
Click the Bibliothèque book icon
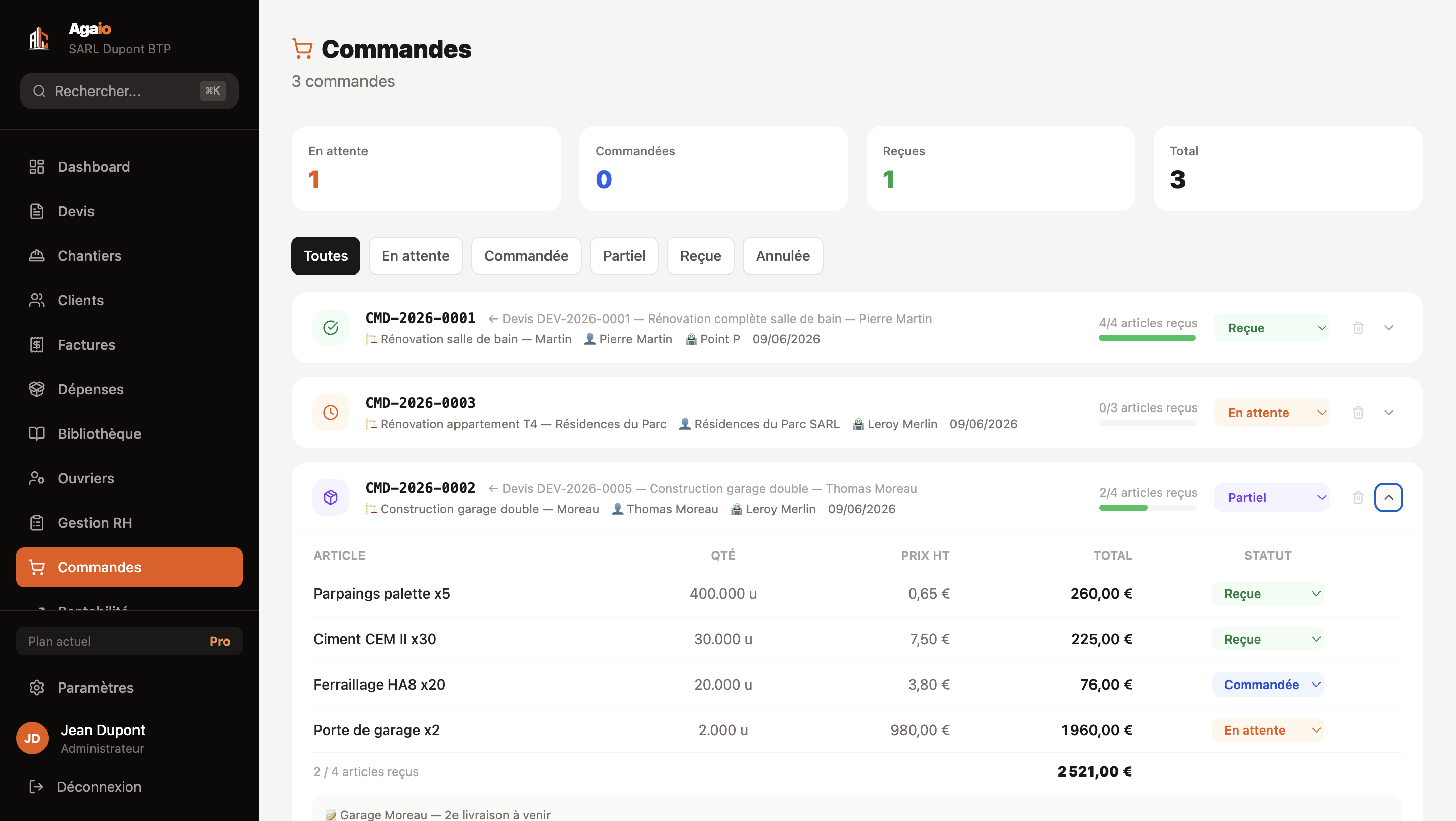click(37, 434)
